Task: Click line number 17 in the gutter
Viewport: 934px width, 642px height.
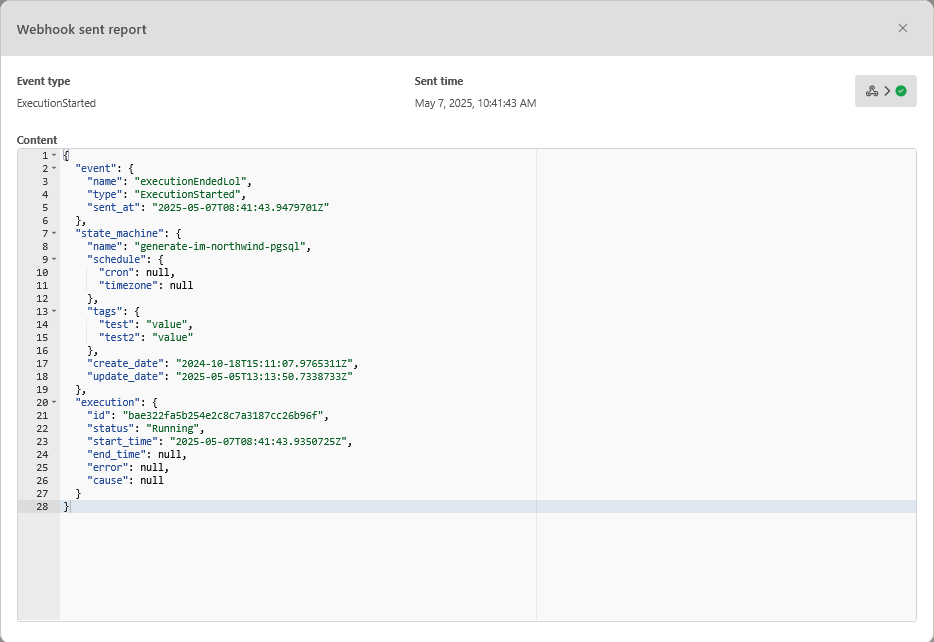Action: [x=41, y=364]
